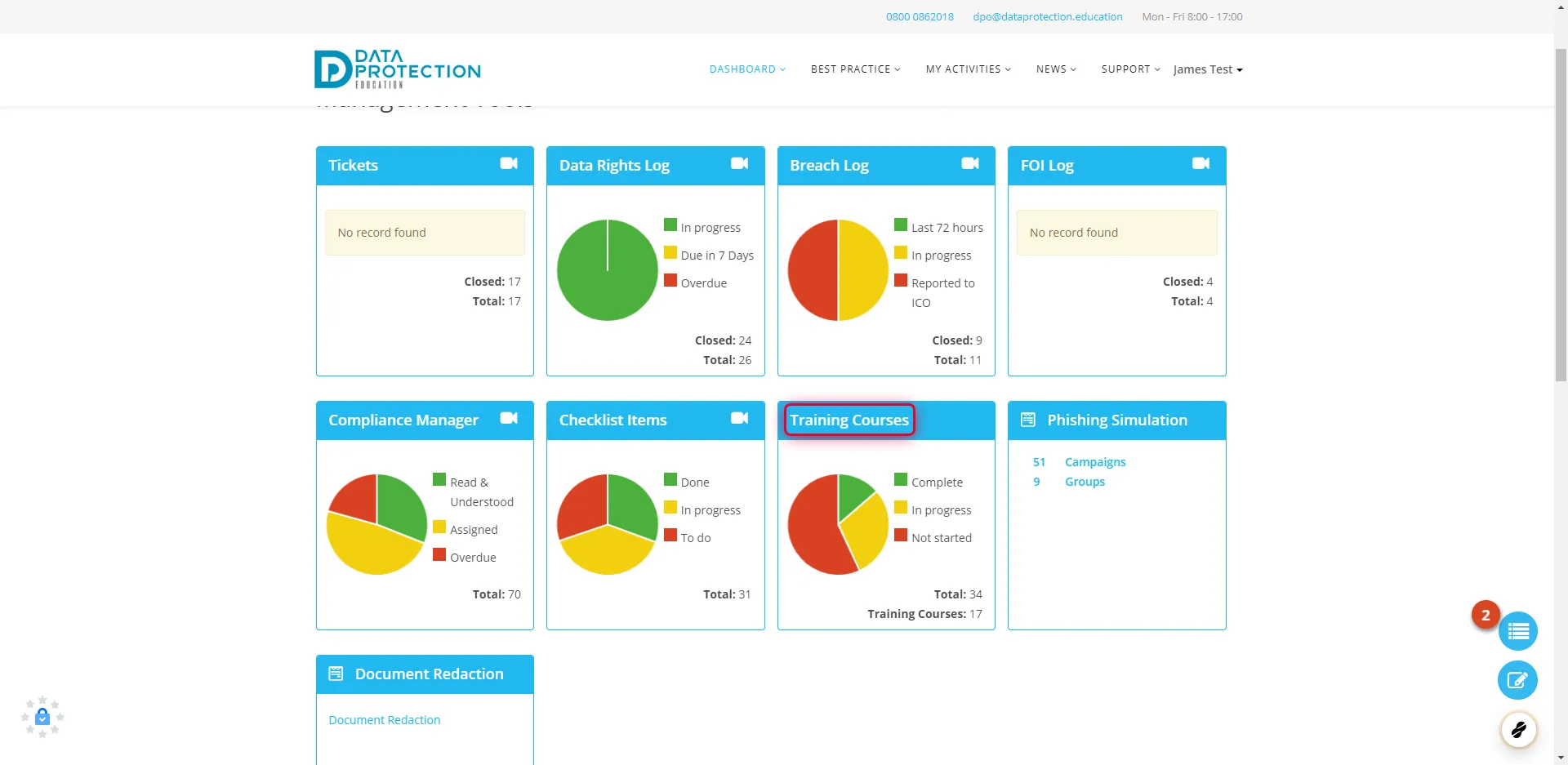Image resolution: width=1568 pixels, height=765 pixels.
Task: Expand the My Activities menu
Action: click(969, 69)
